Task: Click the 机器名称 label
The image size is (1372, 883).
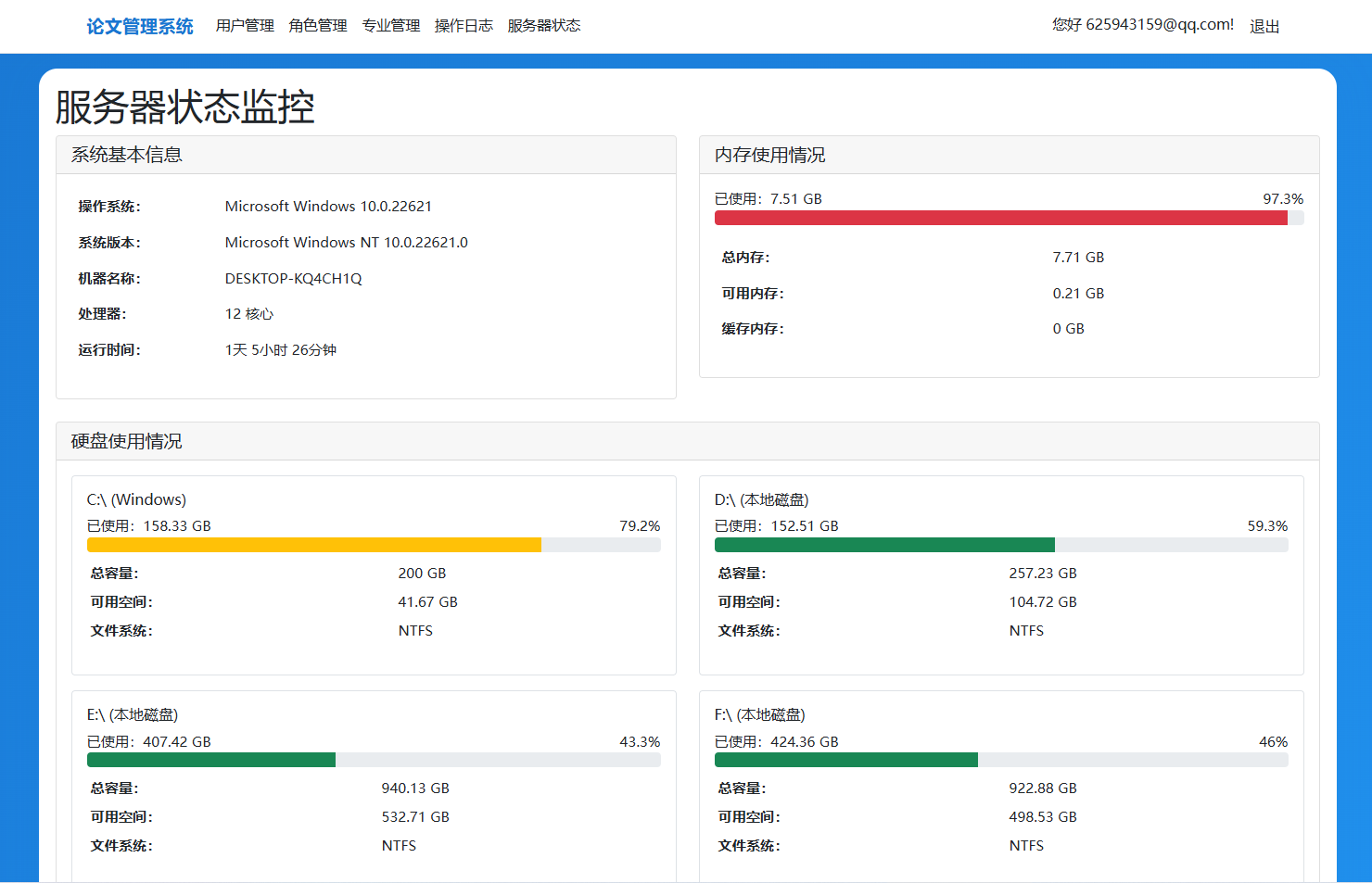Action: pos(109,279)
